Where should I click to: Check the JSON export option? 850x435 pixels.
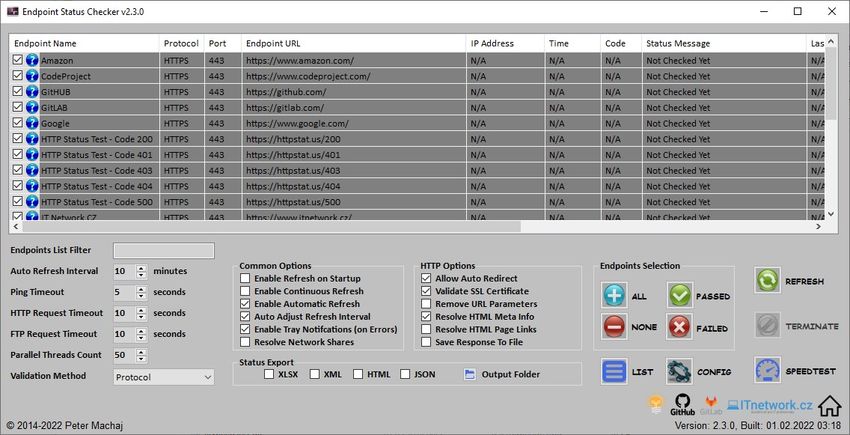[405, 374]
